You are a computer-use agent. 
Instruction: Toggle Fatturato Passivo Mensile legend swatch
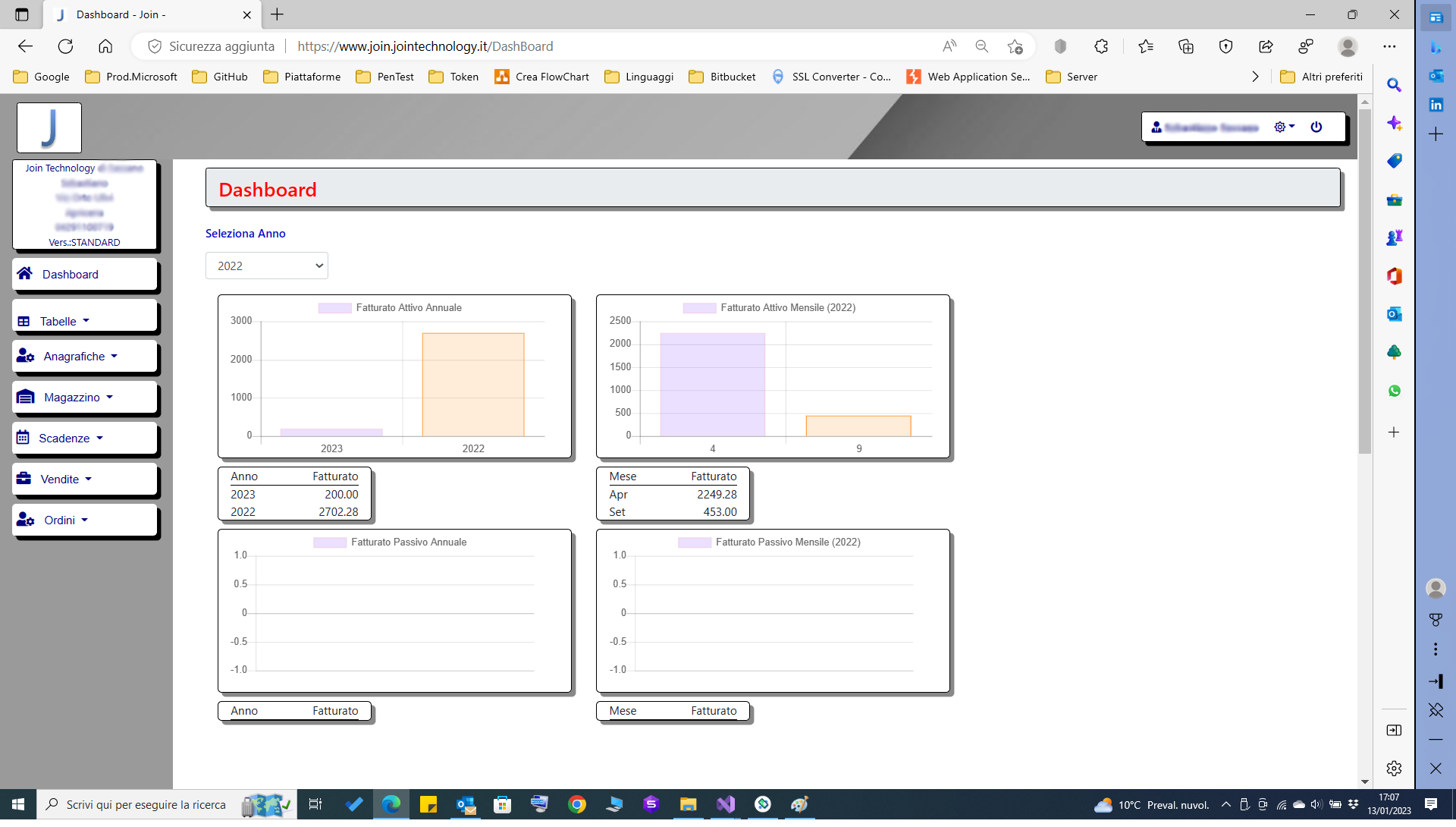[x=695, y=542]
